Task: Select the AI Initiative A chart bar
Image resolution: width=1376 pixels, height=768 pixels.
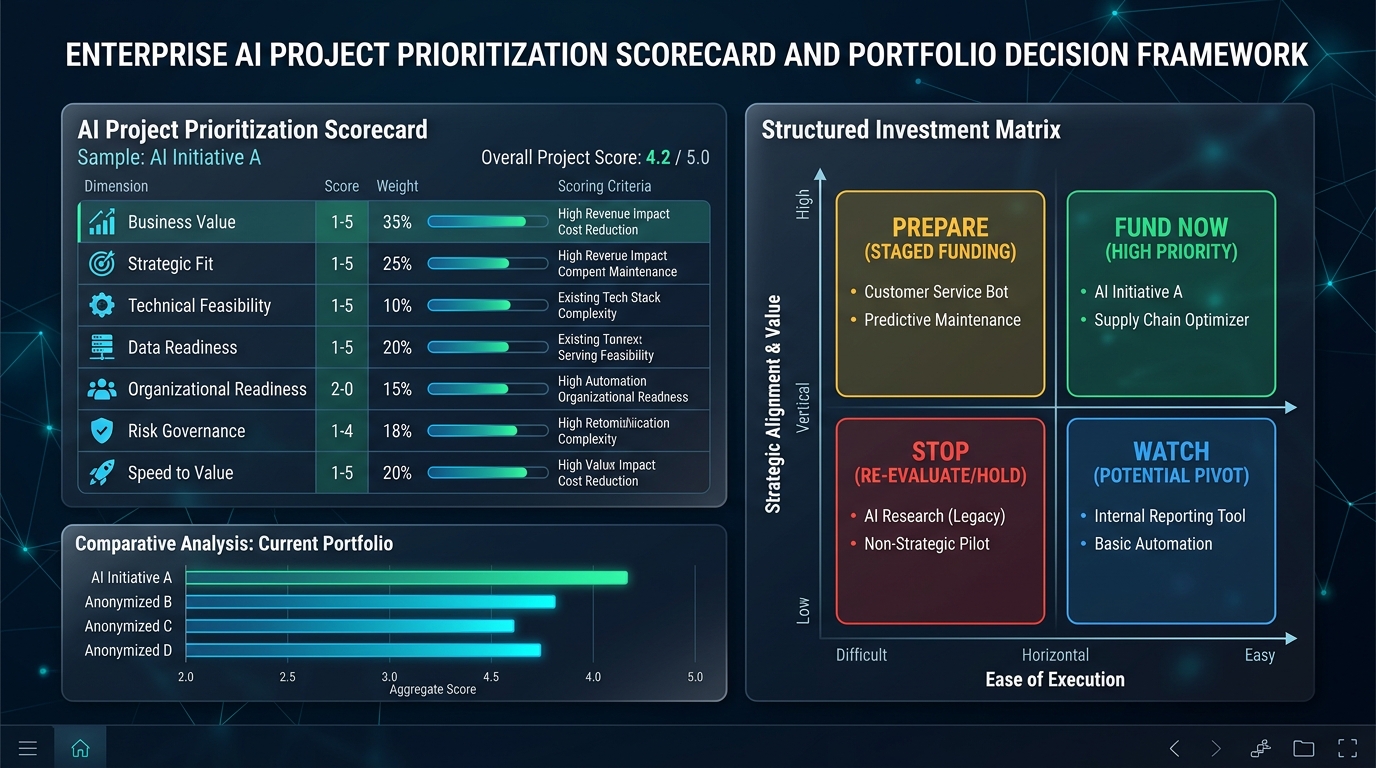Action: tap(406, 578)
